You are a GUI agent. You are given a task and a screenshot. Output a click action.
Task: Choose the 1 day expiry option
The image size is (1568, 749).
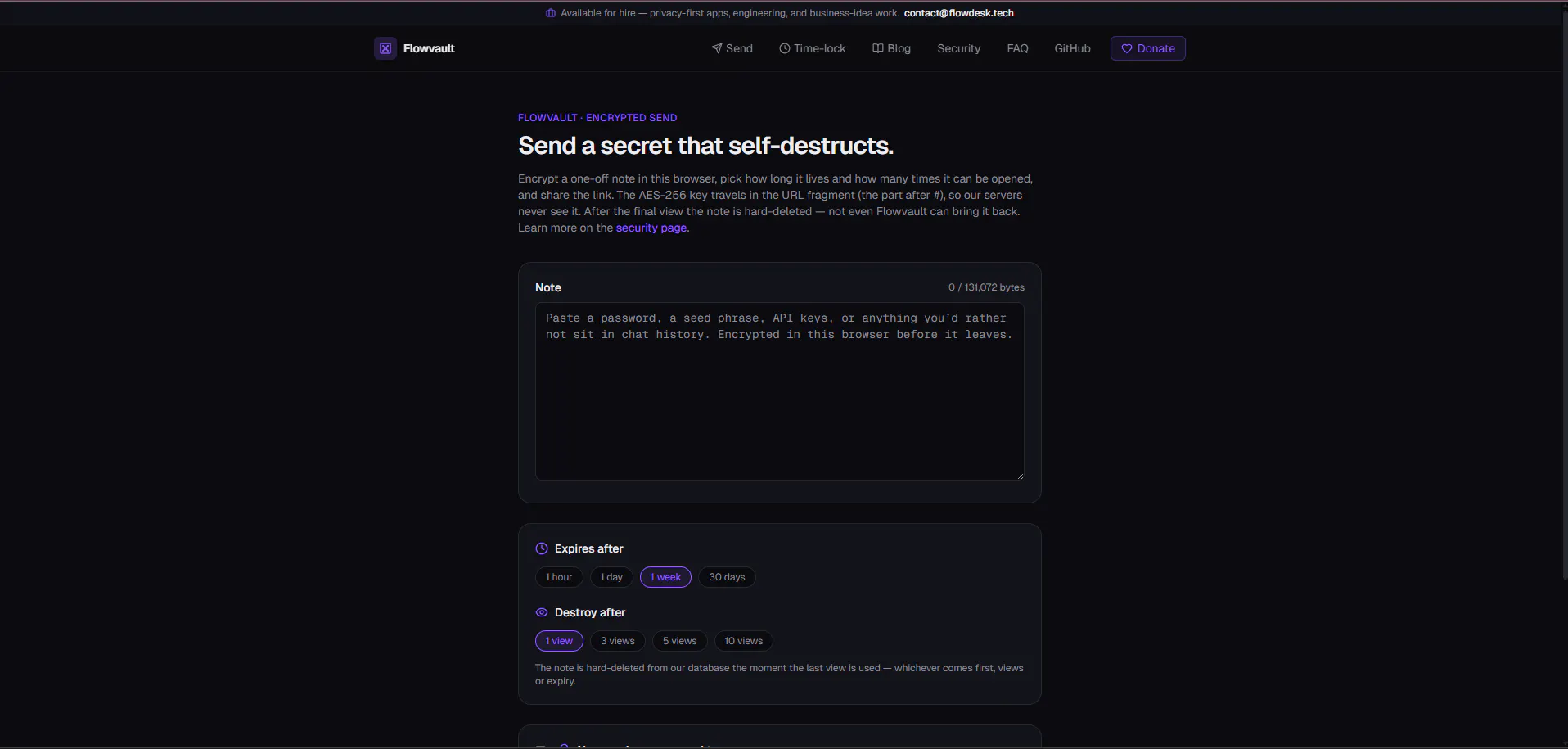[x=611, y=577]
